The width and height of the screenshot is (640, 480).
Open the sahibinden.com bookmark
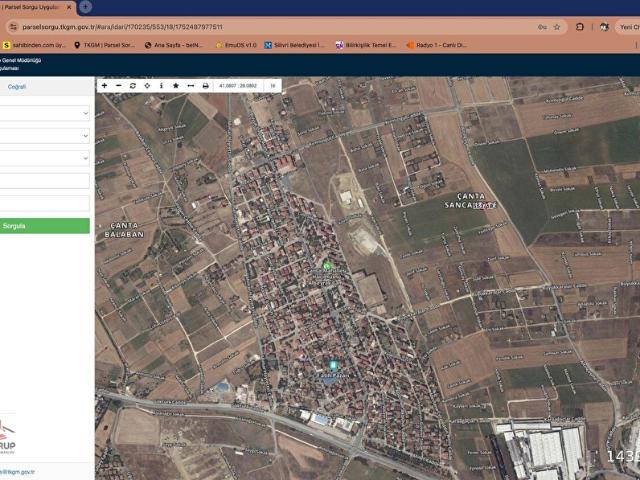tap(34, 45)
